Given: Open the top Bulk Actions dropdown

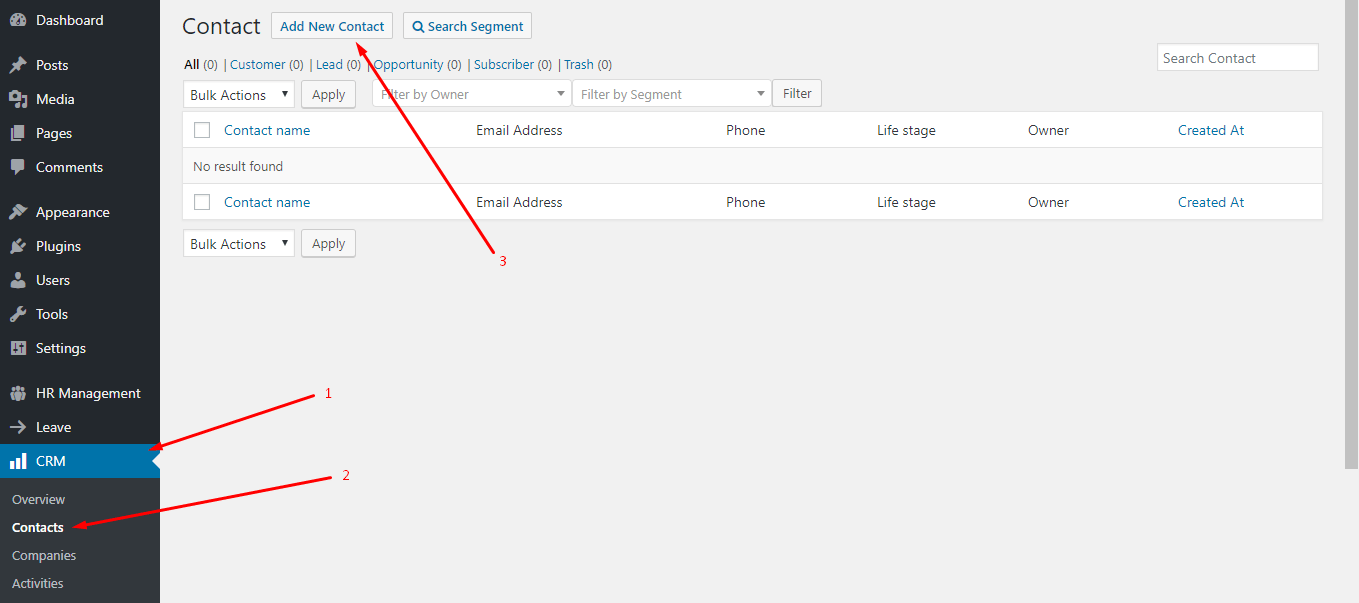Looking at the screenshot, I should (239, 95).
